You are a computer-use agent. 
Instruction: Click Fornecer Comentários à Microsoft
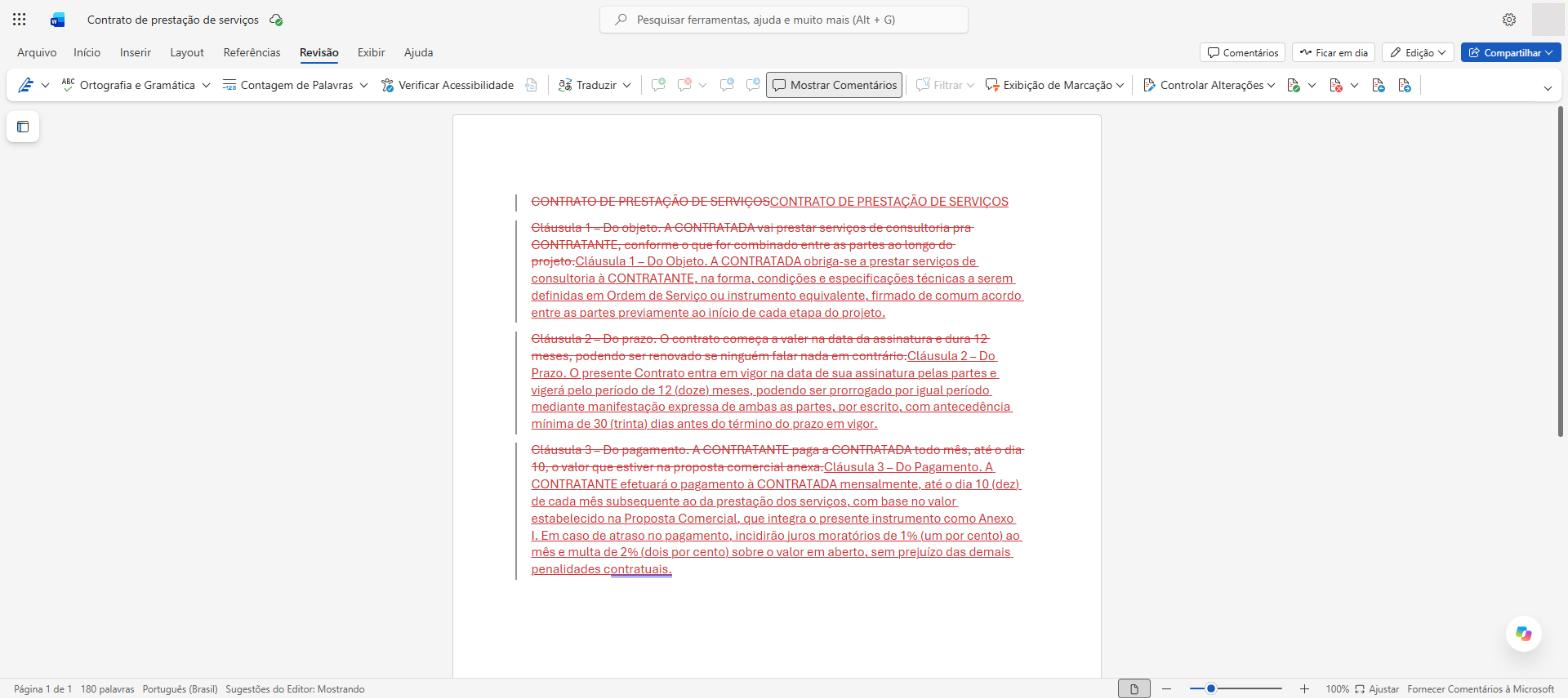tap(1481, 689)
